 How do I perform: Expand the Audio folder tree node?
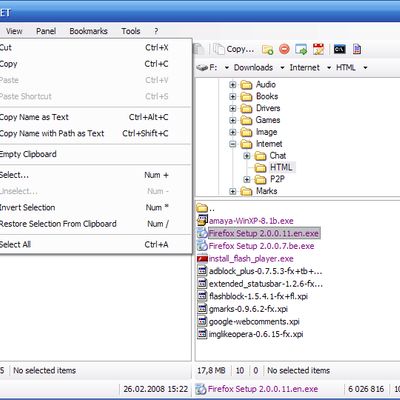233,85
